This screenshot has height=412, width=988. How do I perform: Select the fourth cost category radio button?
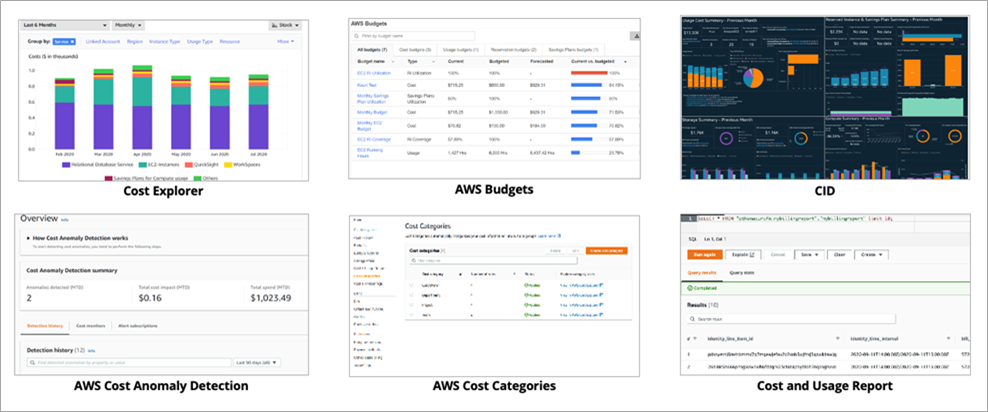coord(411,314)
